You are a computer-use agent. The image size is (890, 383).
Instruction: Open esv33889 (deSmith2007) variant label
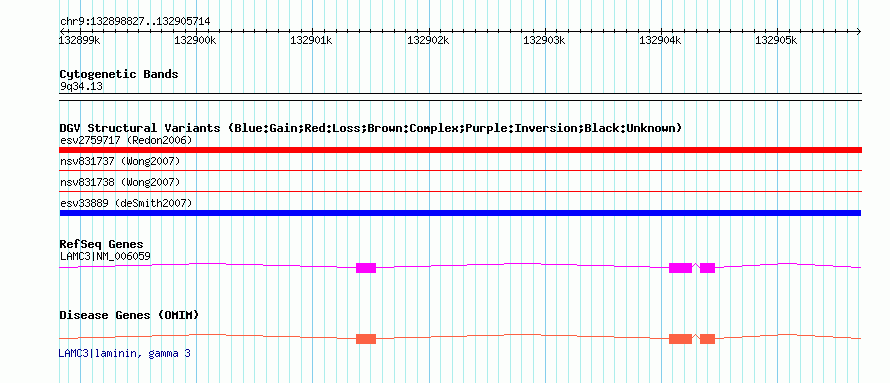click(x=126, y=203)
